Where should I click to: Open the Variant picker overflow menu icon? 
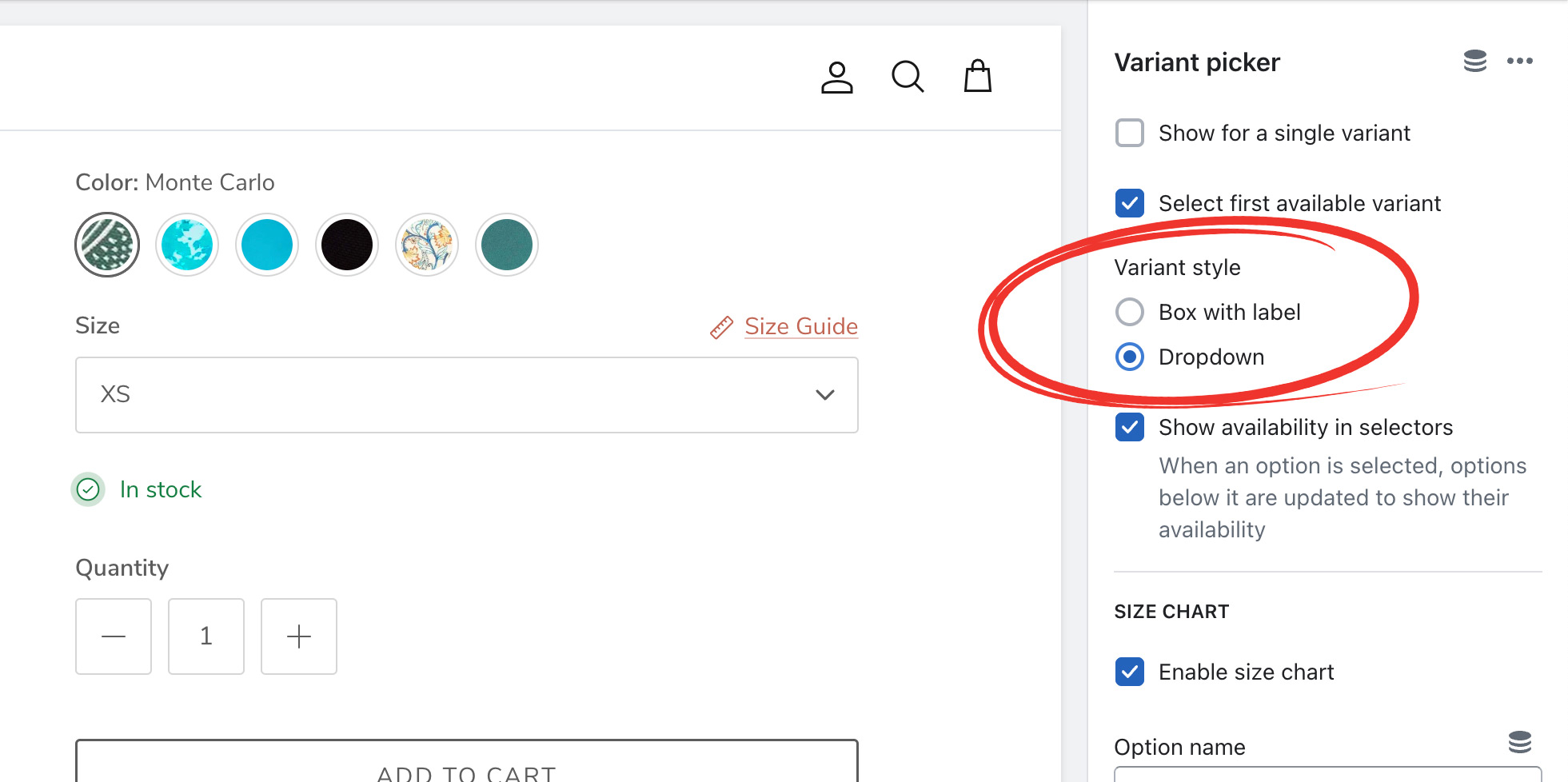pos(1520,61)
